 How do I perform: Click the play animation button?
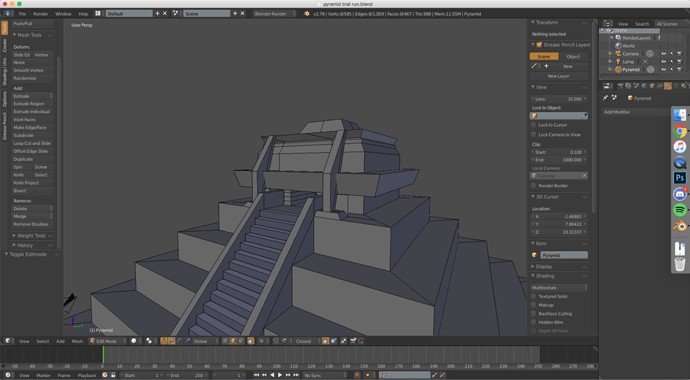[280, 375]
